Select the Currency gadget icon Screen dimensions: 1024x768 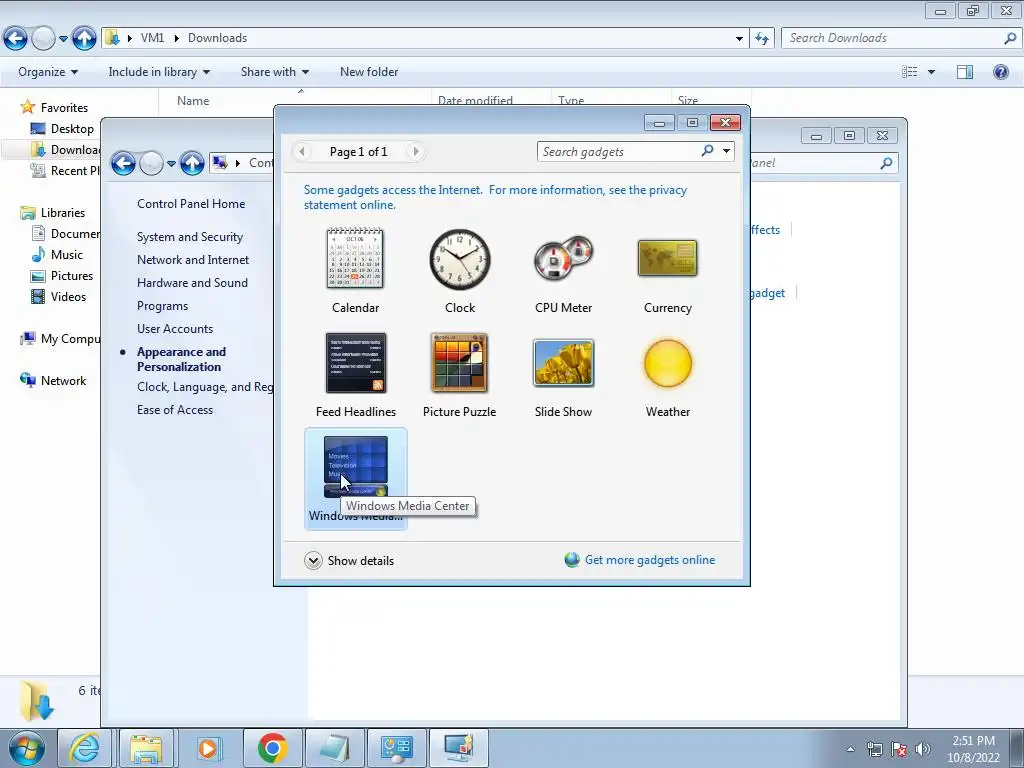[667, 258]
